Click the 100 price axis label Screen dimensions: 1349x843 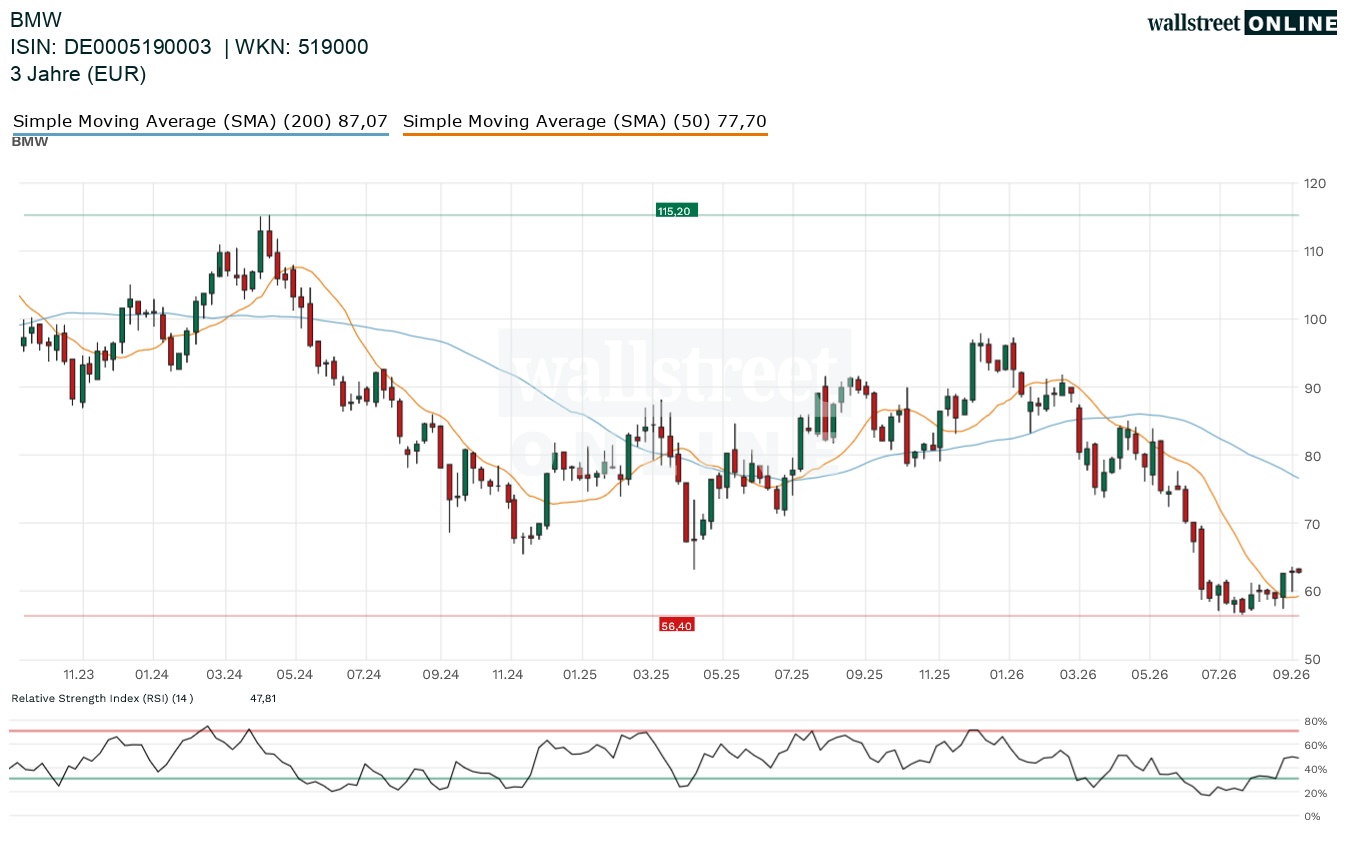[1314, 319]
